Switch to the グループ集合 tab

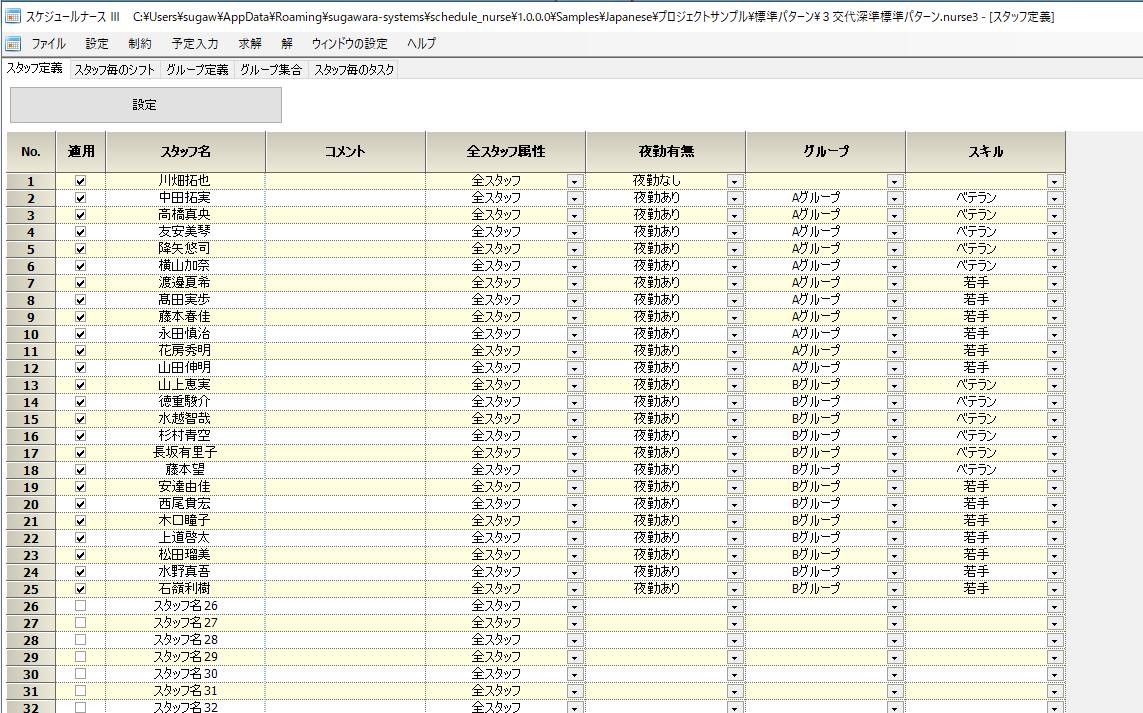[x=270, y=70]
